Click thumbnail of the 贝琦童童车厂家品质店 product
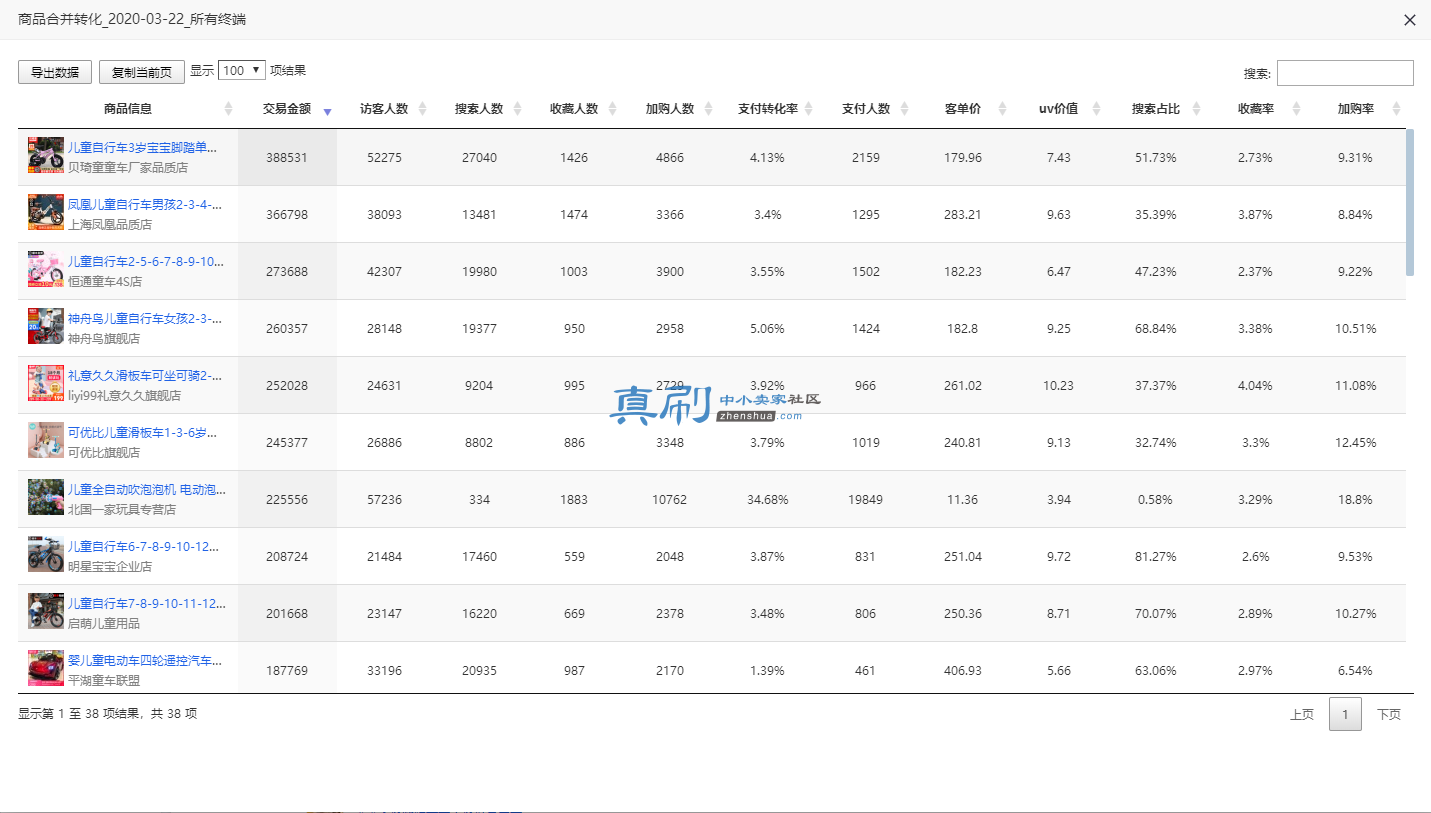The width and height of the screenshot is (1431, 813). (x=46, y=155)
